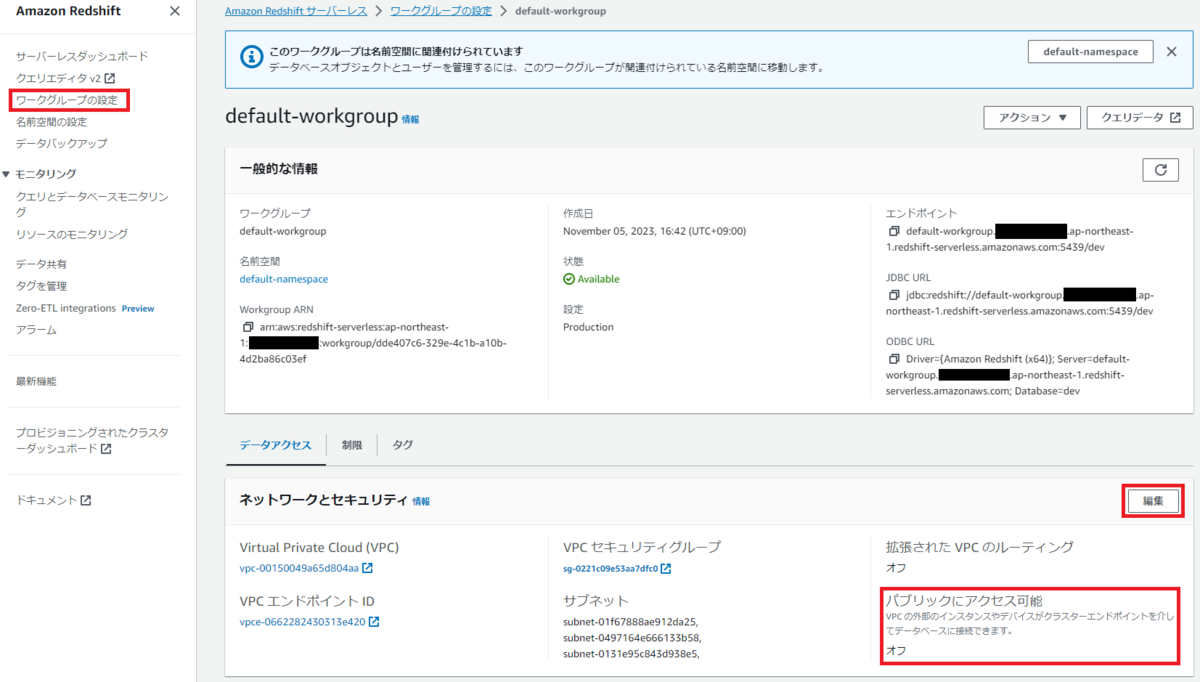
Task: Open default-namespace link under 名前空間
Action: click(284, 279)
